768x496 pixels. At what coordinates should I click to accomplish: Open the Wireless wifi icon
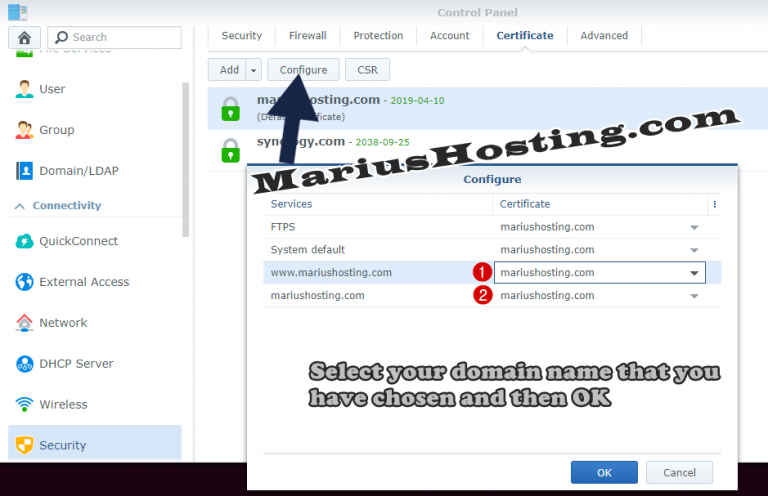pyautogui.click(x=25, y=405)
